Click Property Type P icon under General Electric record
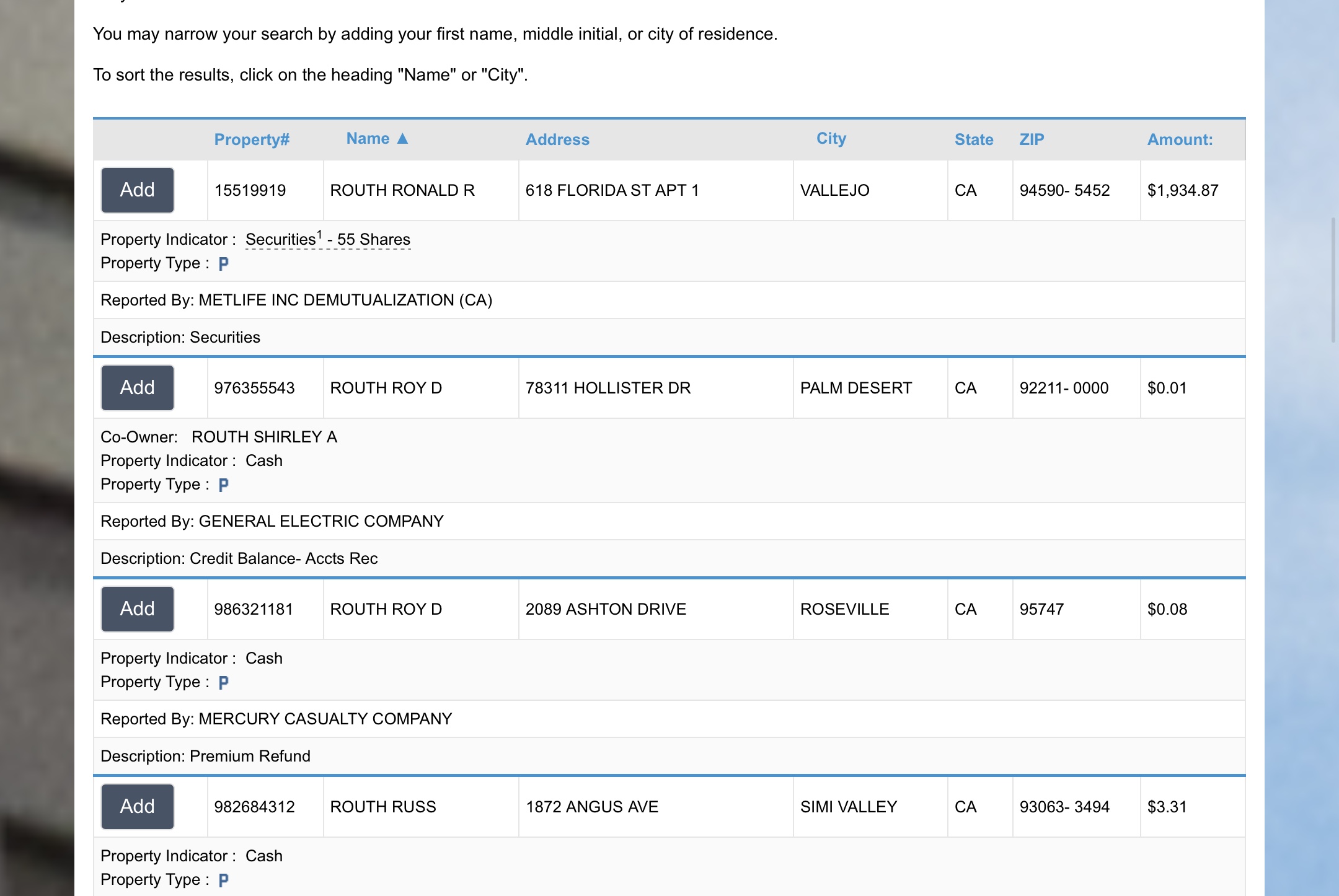 (x=224, y=485)
